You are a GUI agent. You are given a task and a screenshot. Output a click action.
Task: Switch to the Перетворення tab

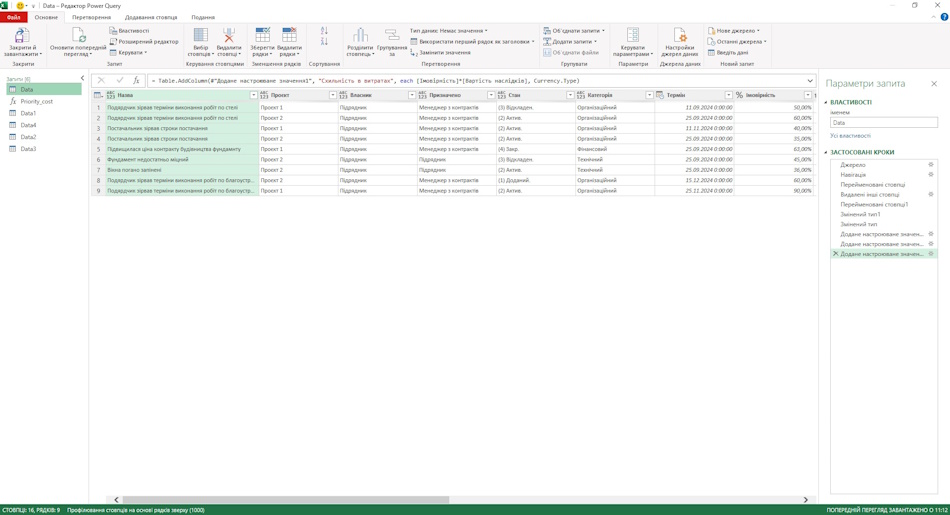click(x=91, y=17)
